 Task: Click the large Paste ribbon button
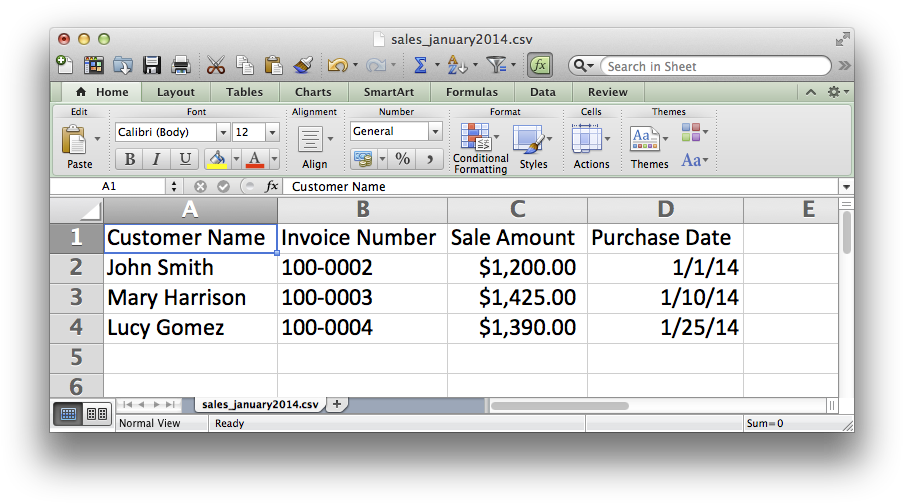[x=74, y=140]
